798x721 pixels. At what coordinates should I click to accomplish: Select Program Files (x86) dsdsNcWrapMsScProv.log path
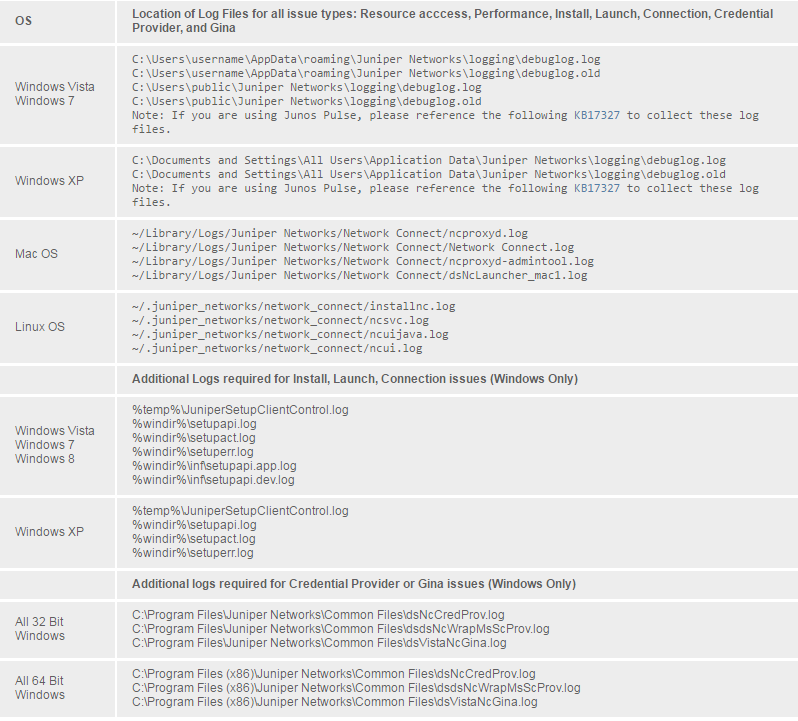(x=356, y=688)
